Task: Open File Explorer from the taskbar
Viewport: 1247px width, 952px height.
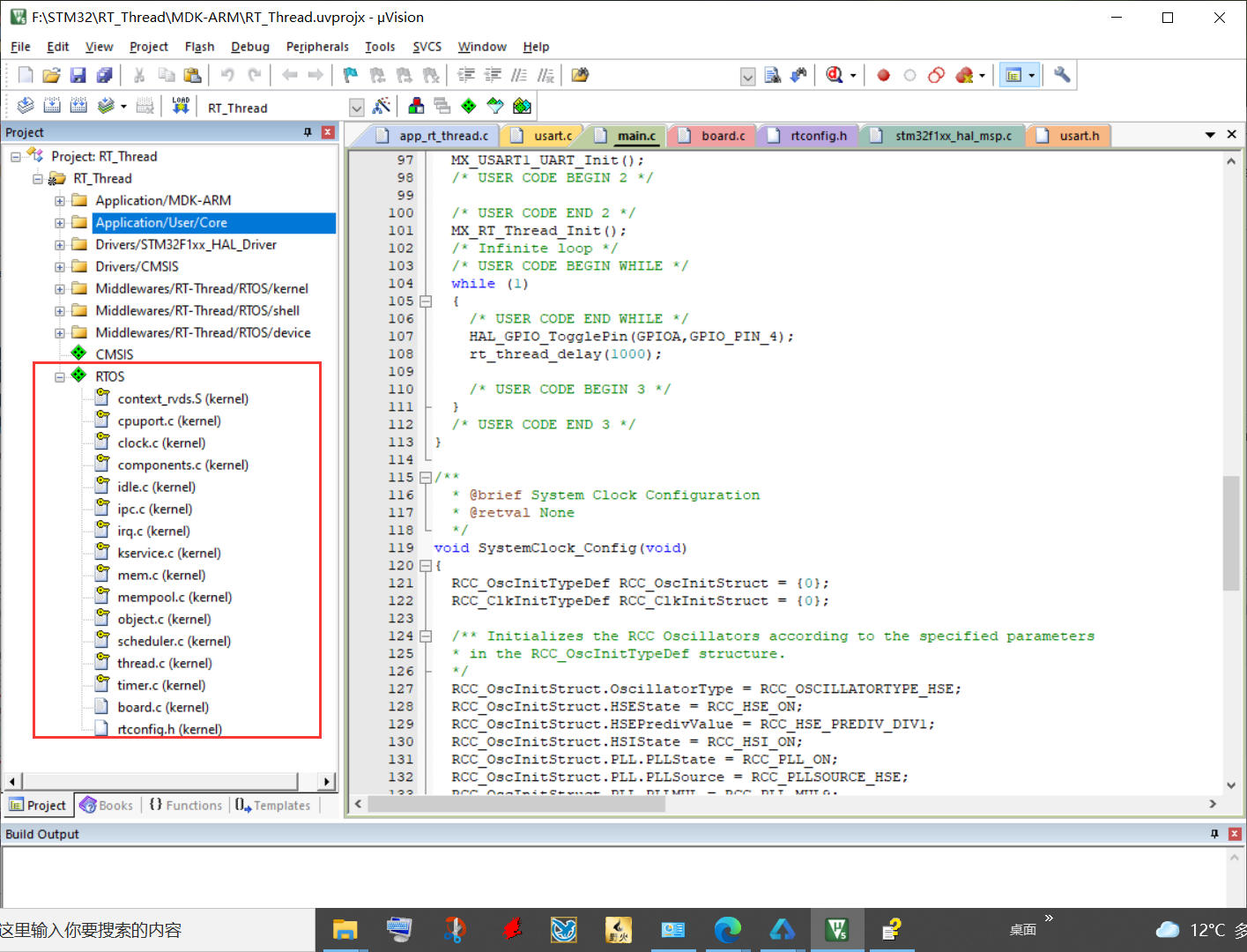Action: click(345, 930)
